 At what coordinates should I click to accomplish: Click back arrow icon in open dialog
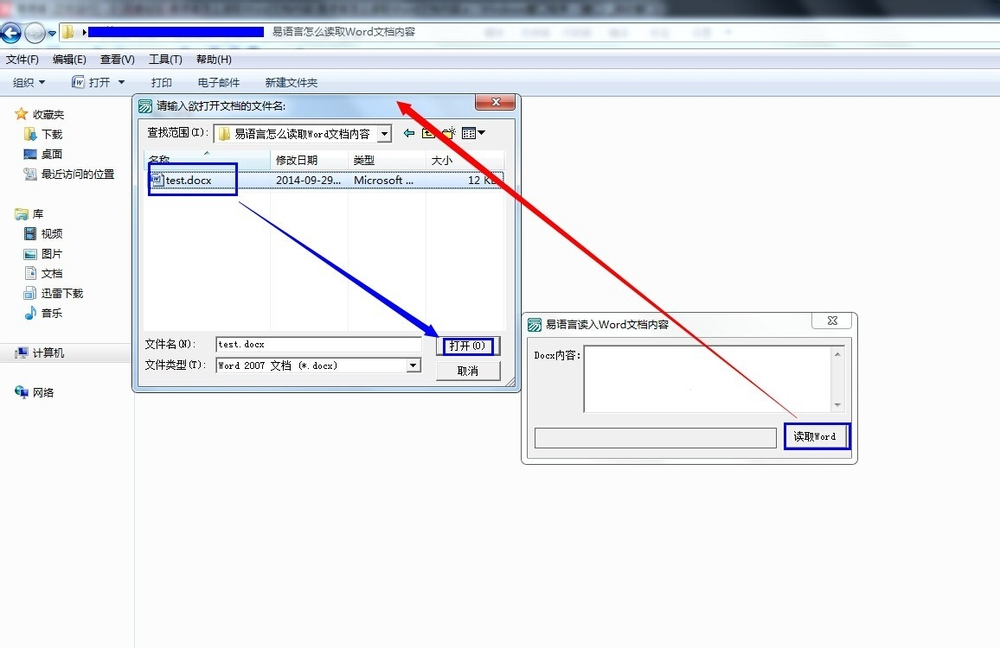pyautogui.click(x=409, y=133)
